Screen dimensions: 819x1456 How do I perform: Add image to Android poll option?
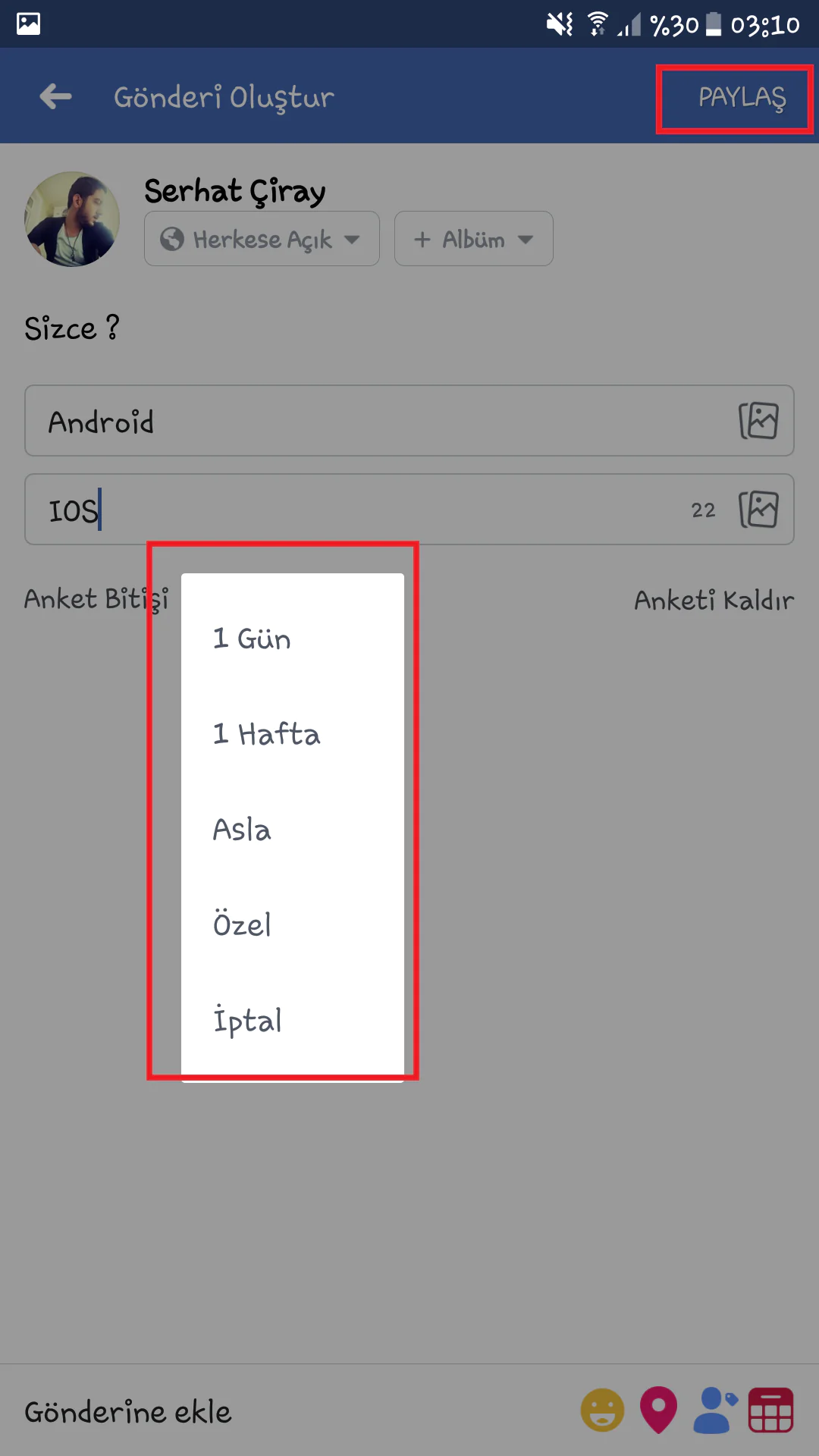pos(758,421)
